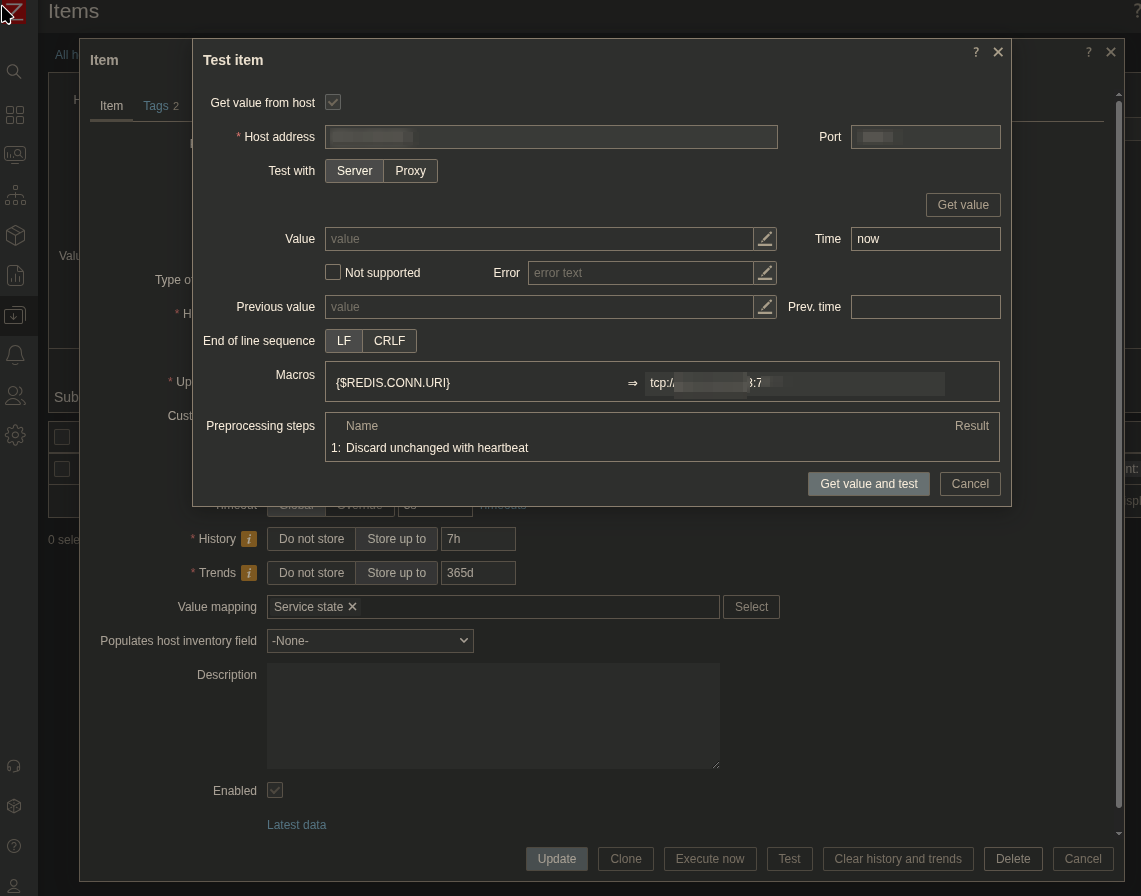The width and height of the screenshot is (1141, 896).
Task: Tick the second checkbox in background items list
Action: (62, 469)
